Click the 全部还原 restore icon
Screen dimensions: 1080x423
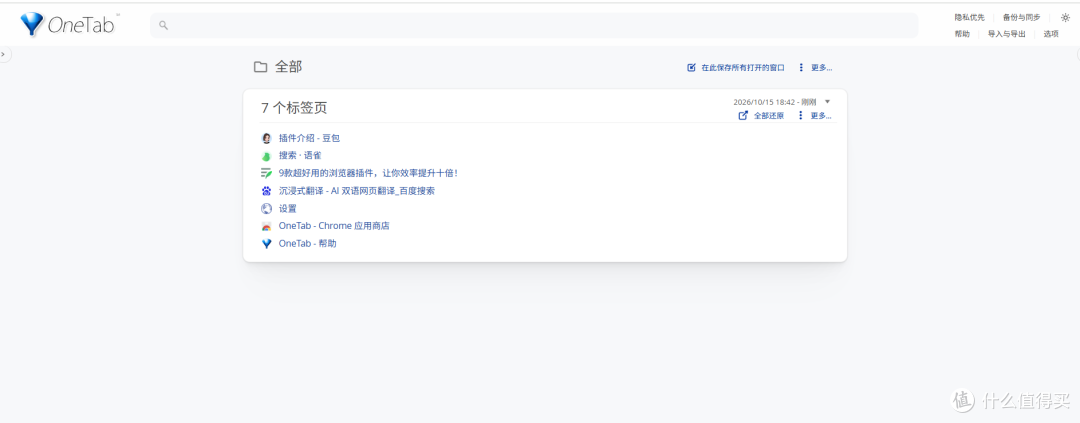click(x=743, y=116)
